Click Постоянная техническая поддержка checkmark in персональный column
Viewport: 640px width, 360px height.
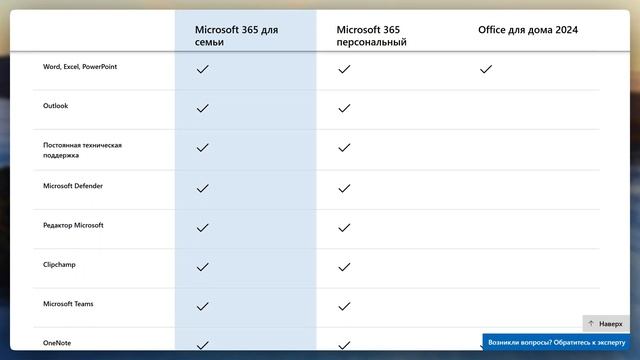point(344,147)
